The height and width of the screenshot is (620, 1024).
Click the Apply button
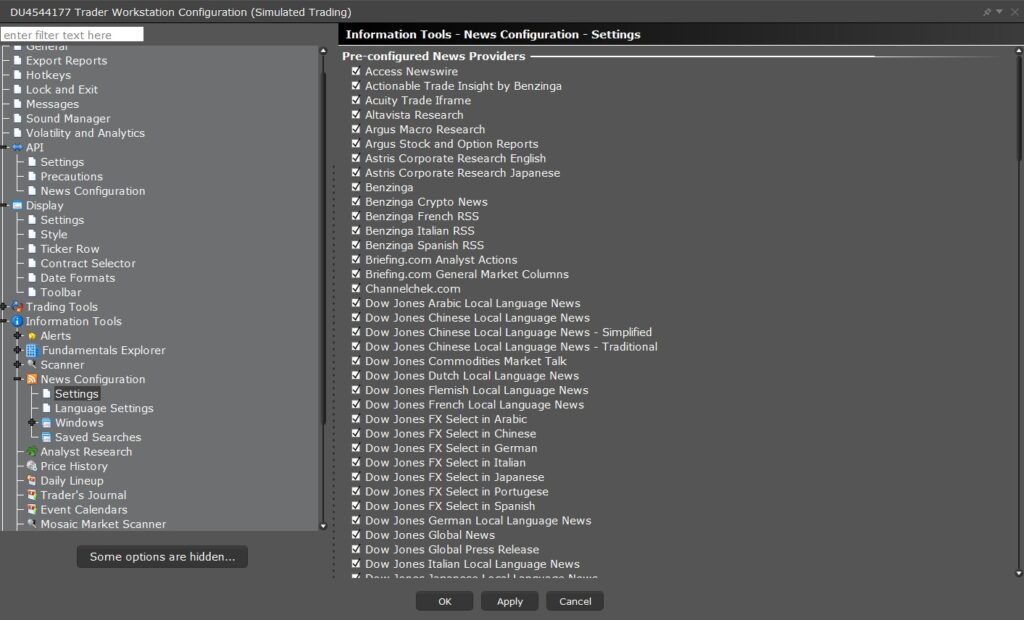(509, 601)
